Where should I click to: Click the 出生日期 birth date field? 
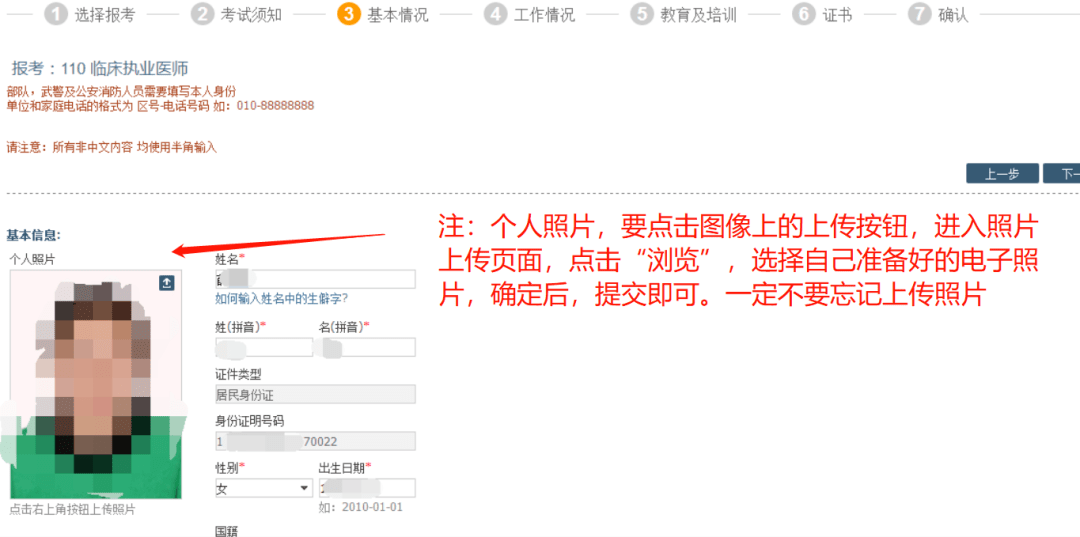(x=366, y=488)
